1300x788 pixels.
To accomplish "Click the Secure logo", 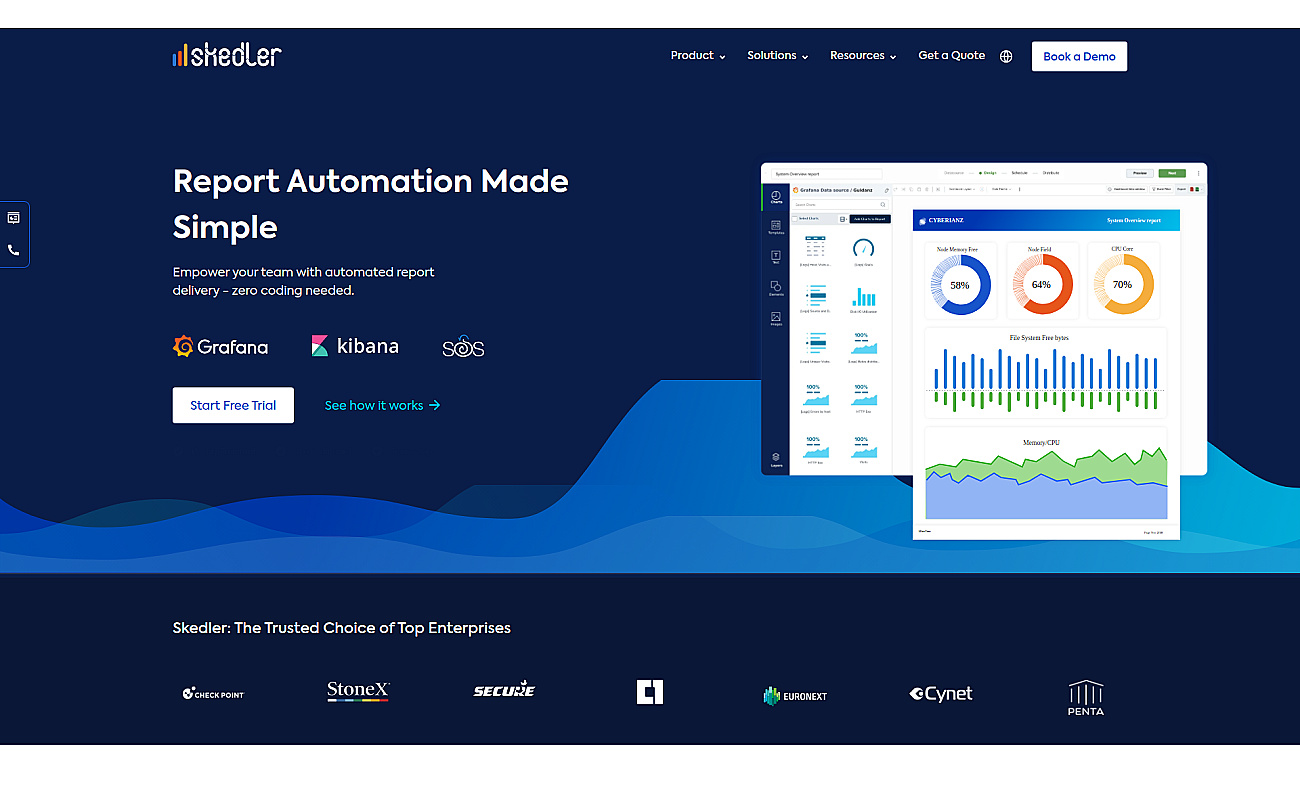I will click(504, 689).
